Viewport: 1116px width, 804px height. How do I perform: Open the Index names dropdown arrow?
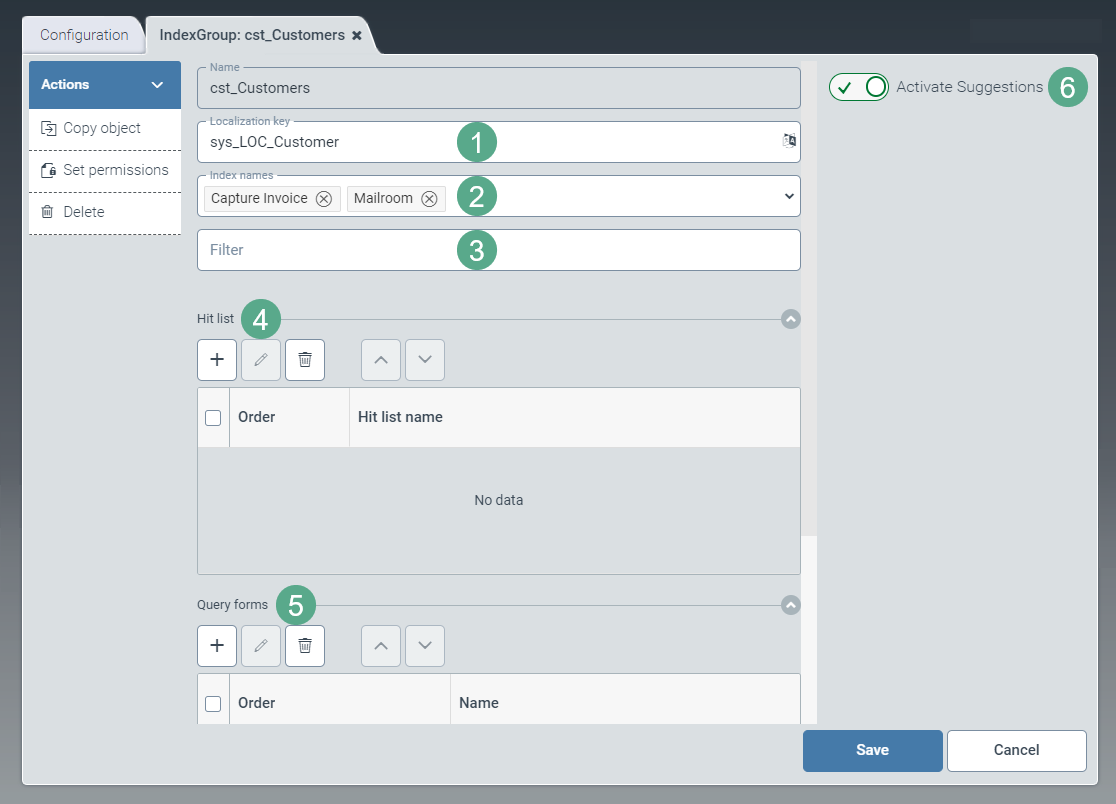coord(789,197)
